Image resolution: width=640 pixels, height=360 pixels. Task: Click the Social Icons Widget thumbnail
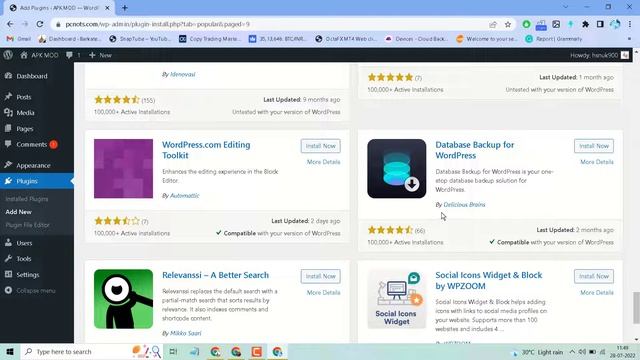[397, 299]
